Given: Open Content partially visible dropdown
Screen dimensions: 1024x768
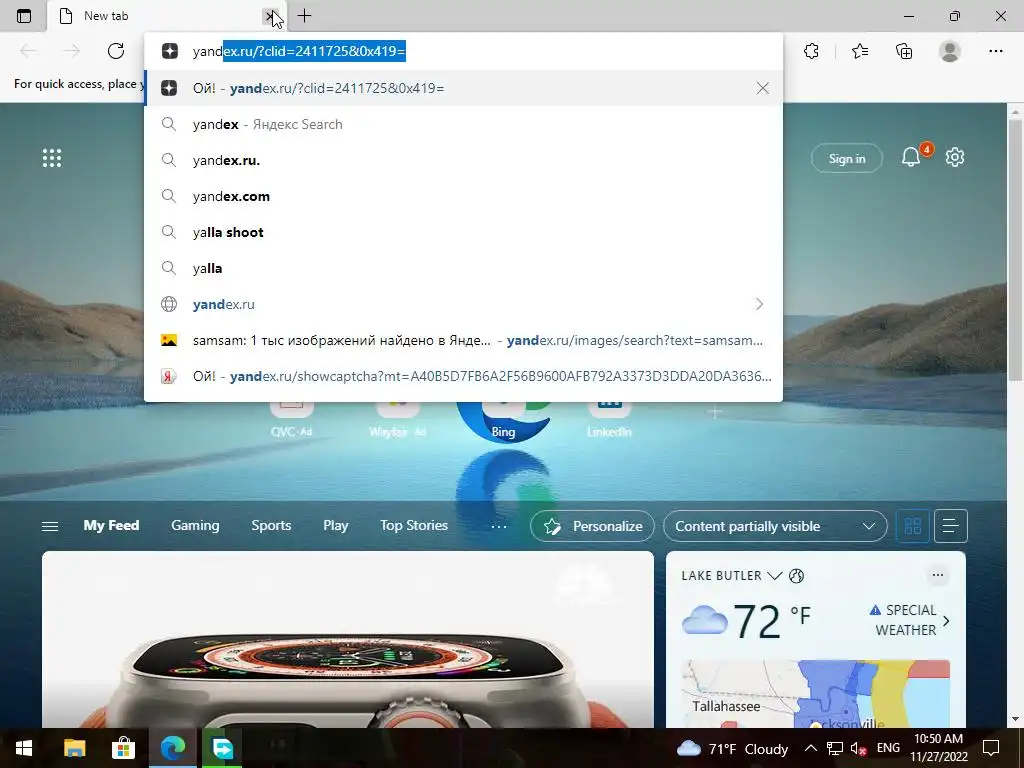Looking at the screenshot, I should pyautogui.click(x=775, y=526).
